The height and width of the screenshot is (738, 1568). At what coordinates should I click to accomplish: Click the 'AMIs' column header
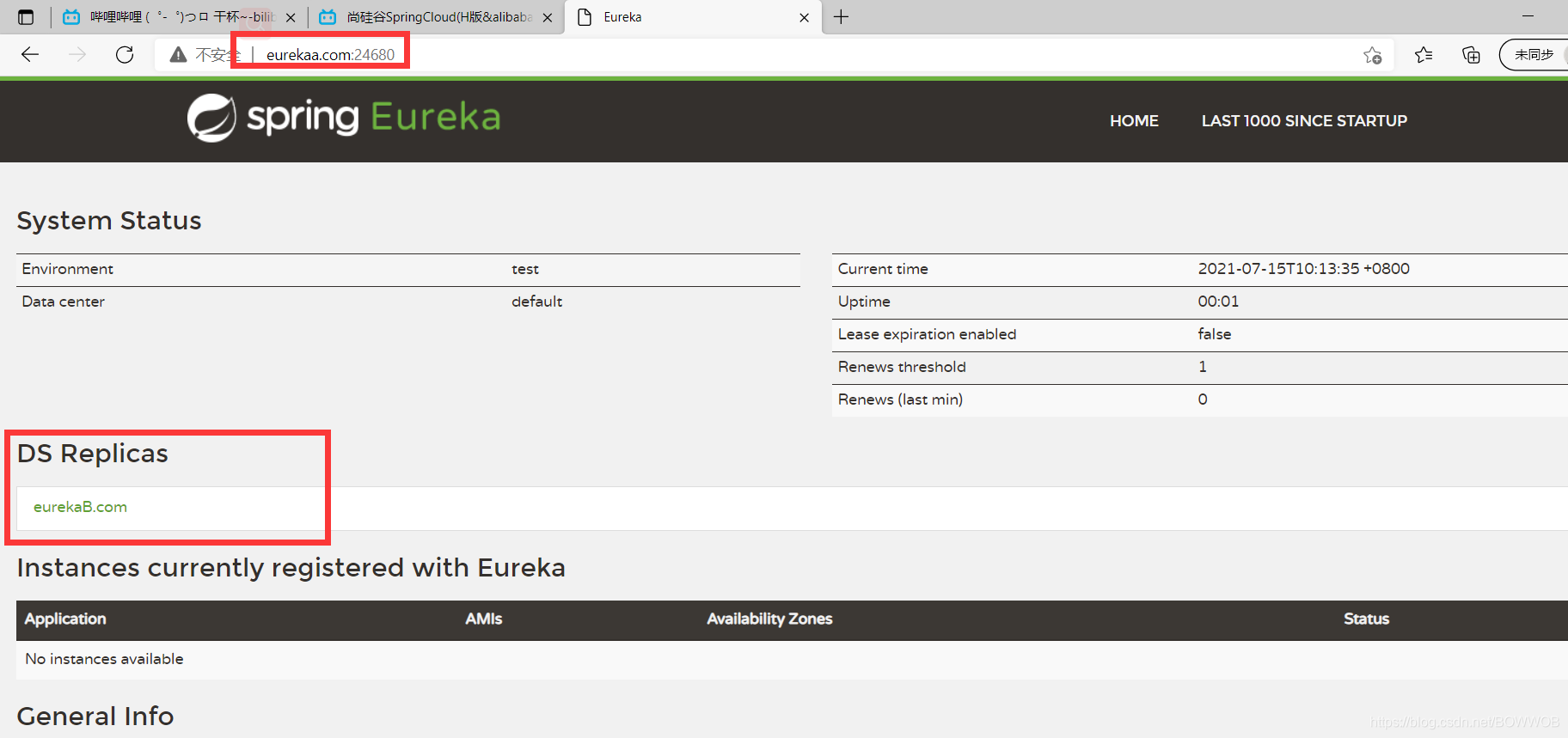(484, 619)
